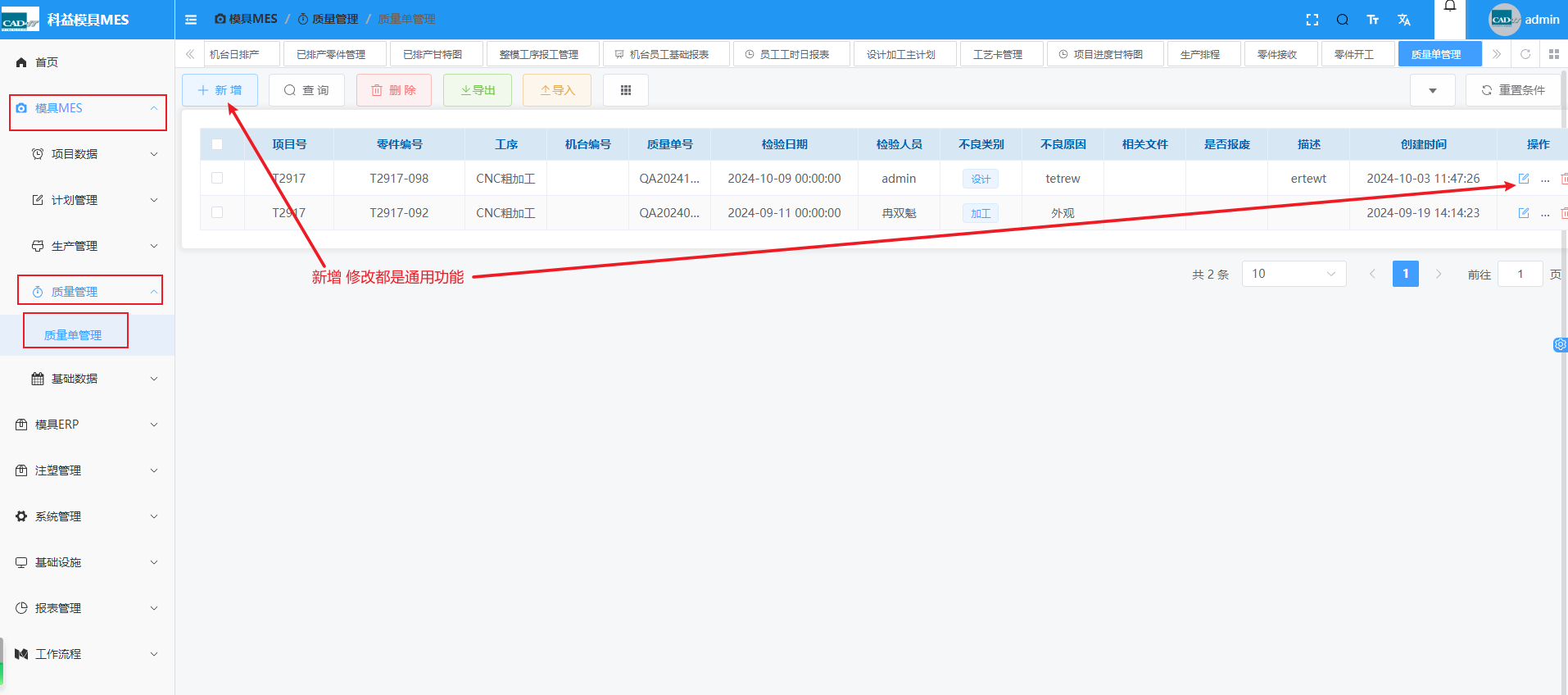The height and width of the screenshot is (695, 1568).
Task: Open more actions for T2917-098 row
Action: [x=1545, y=179]
